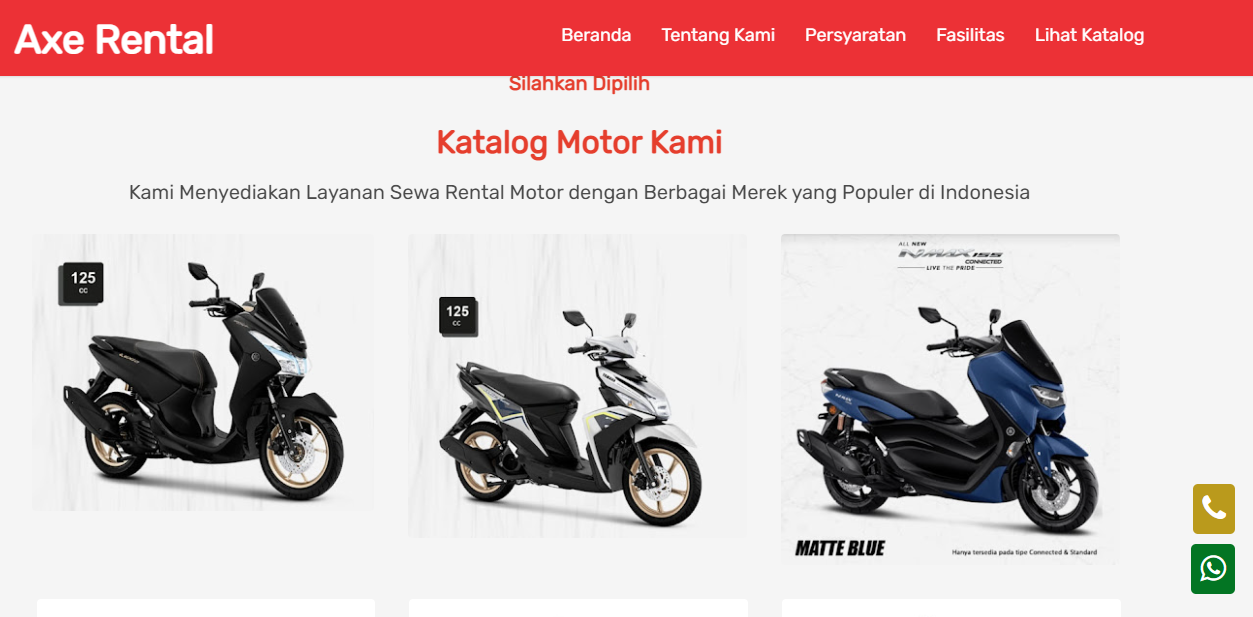The width and height of the screenshot is (1253, 617).
Task: Open the green WhatsApp chat icon
Action: 1213,569
